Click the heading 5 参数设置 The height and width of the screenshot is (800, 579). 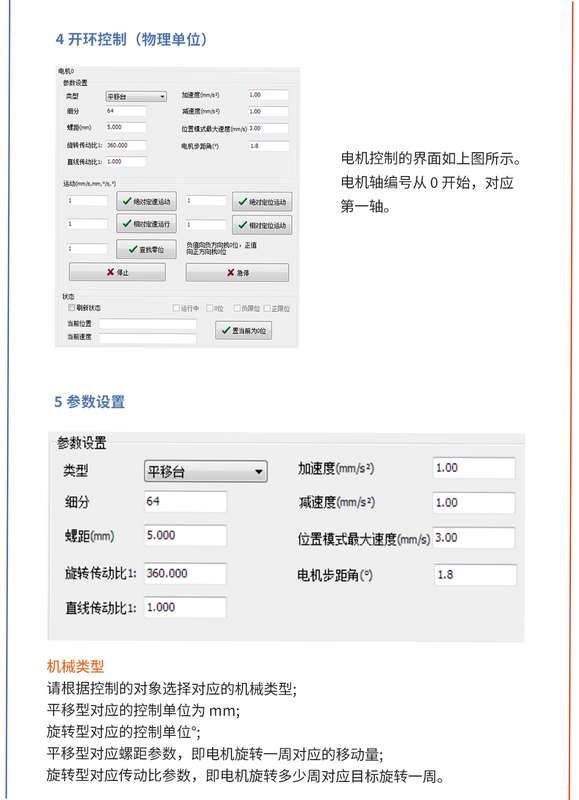pyautogui.click(x=90, y=402)
